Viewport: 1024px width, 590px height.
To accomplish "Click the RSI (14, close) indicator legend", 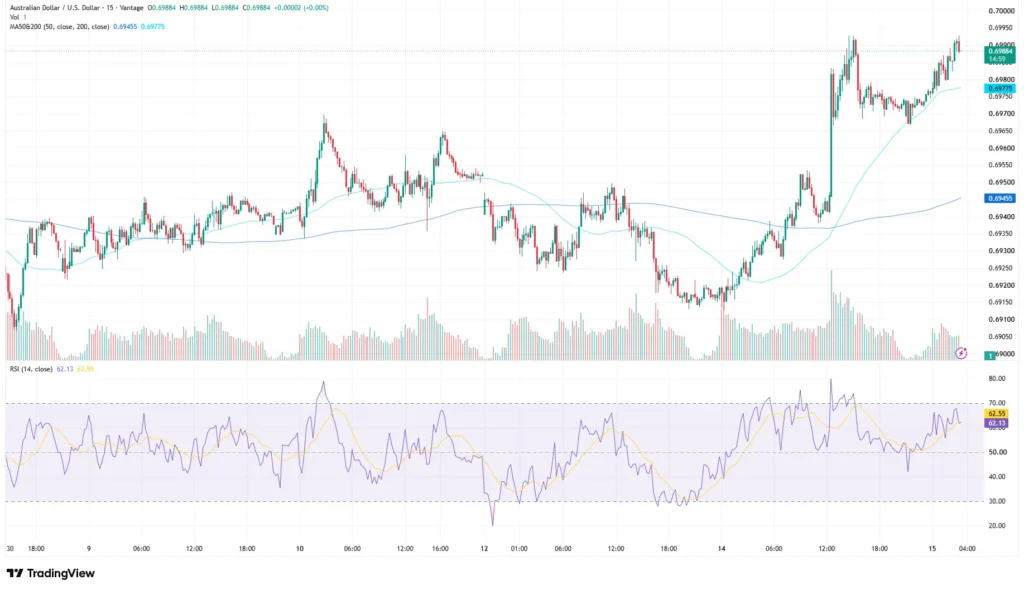I will [31, 369].
